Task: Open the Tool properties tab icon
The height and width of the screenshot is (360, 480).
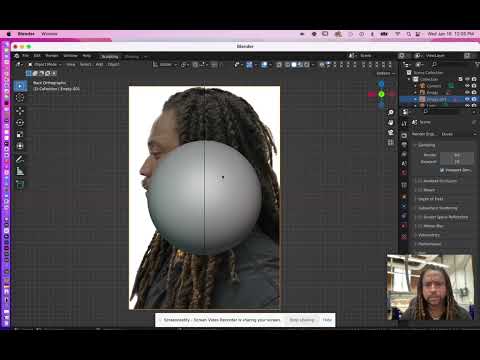Action: coord(404,123)
